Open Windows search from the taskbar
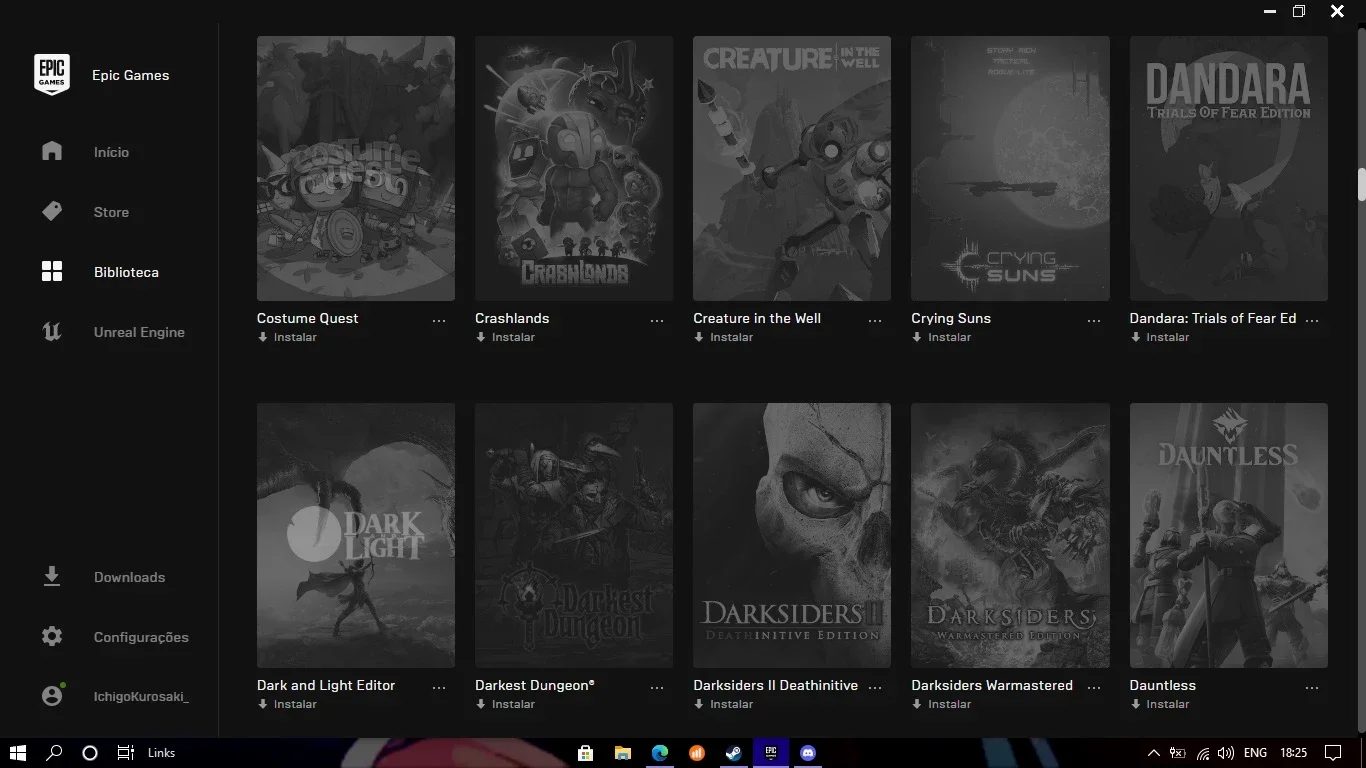The height and width of the screenshot is (768, 1366). click(x=54, y=753)
